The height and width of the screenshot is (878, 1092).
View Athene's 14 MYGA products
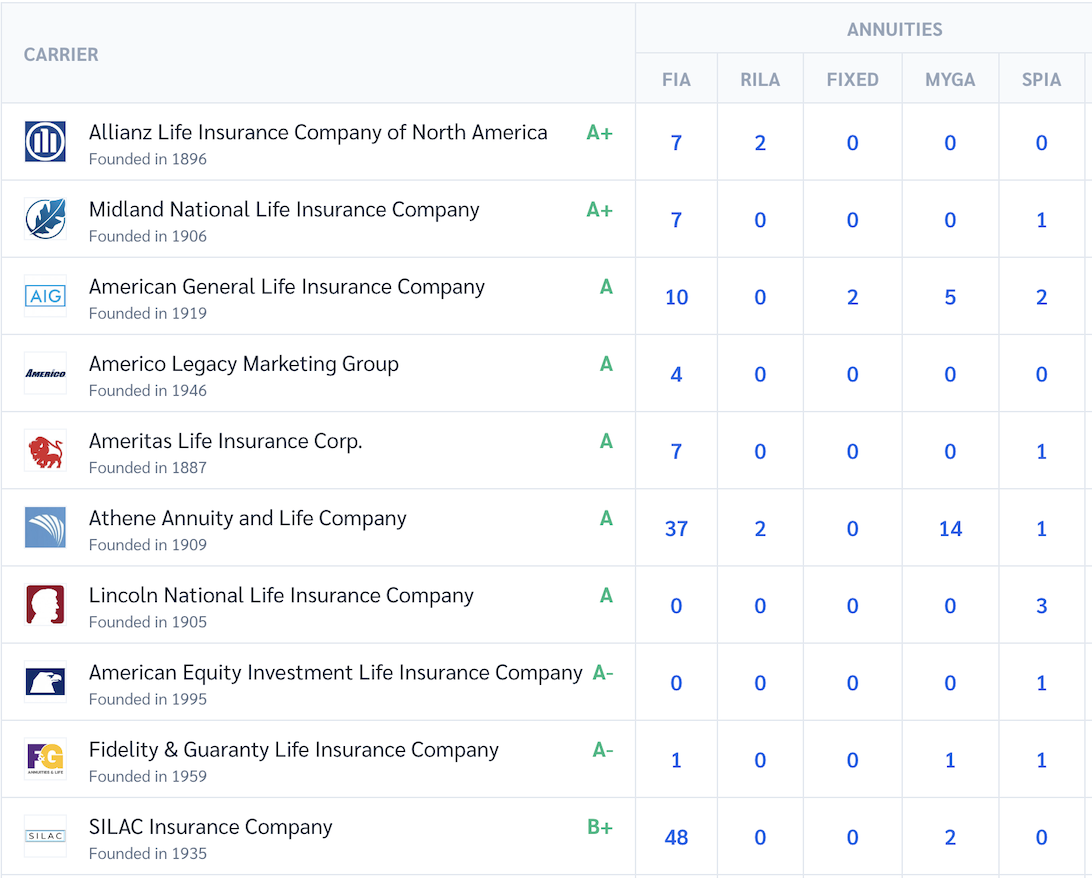coord(950,529)
